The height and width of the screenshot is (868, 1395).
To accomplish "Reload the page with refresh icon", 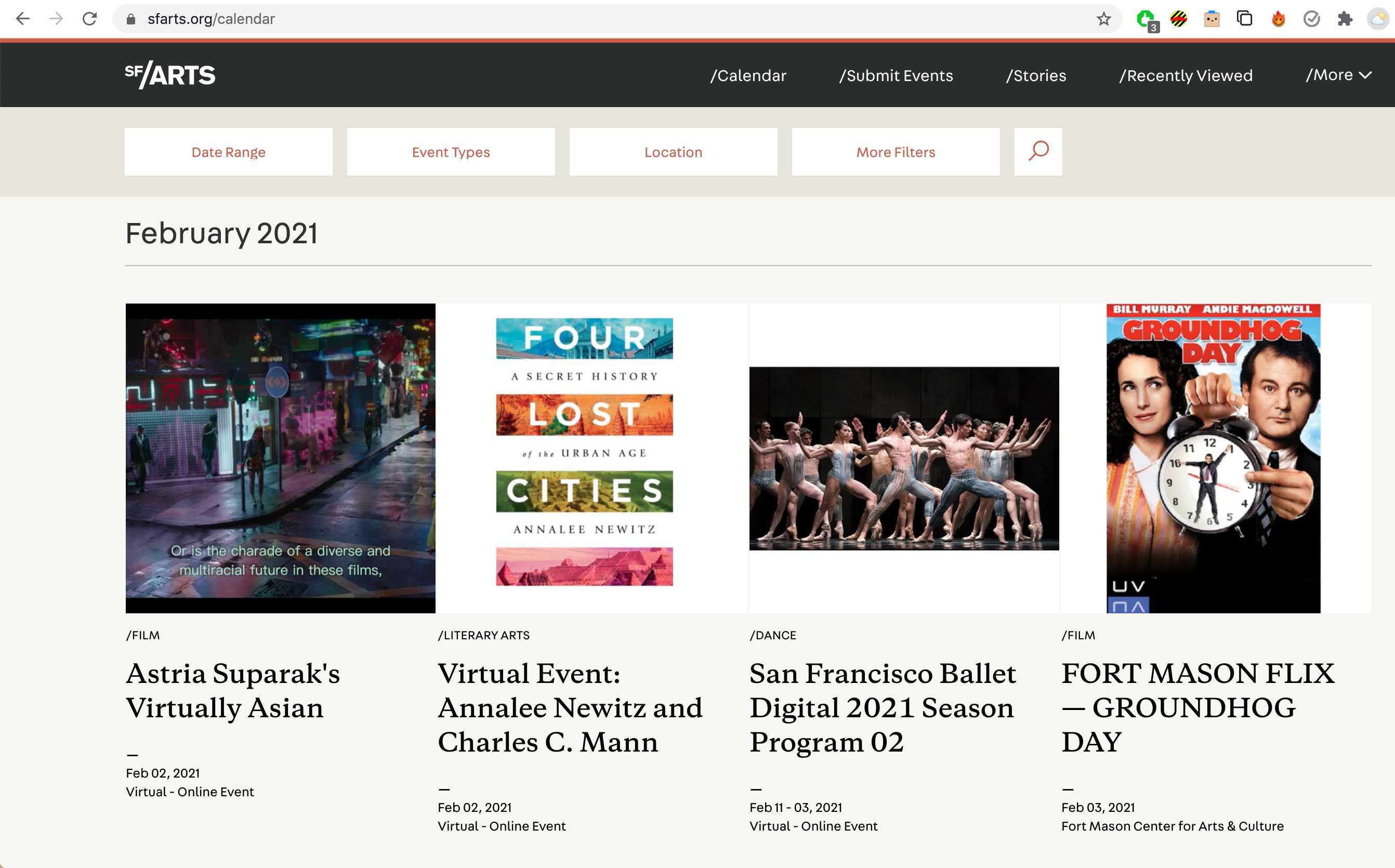I will coord(89,19).
